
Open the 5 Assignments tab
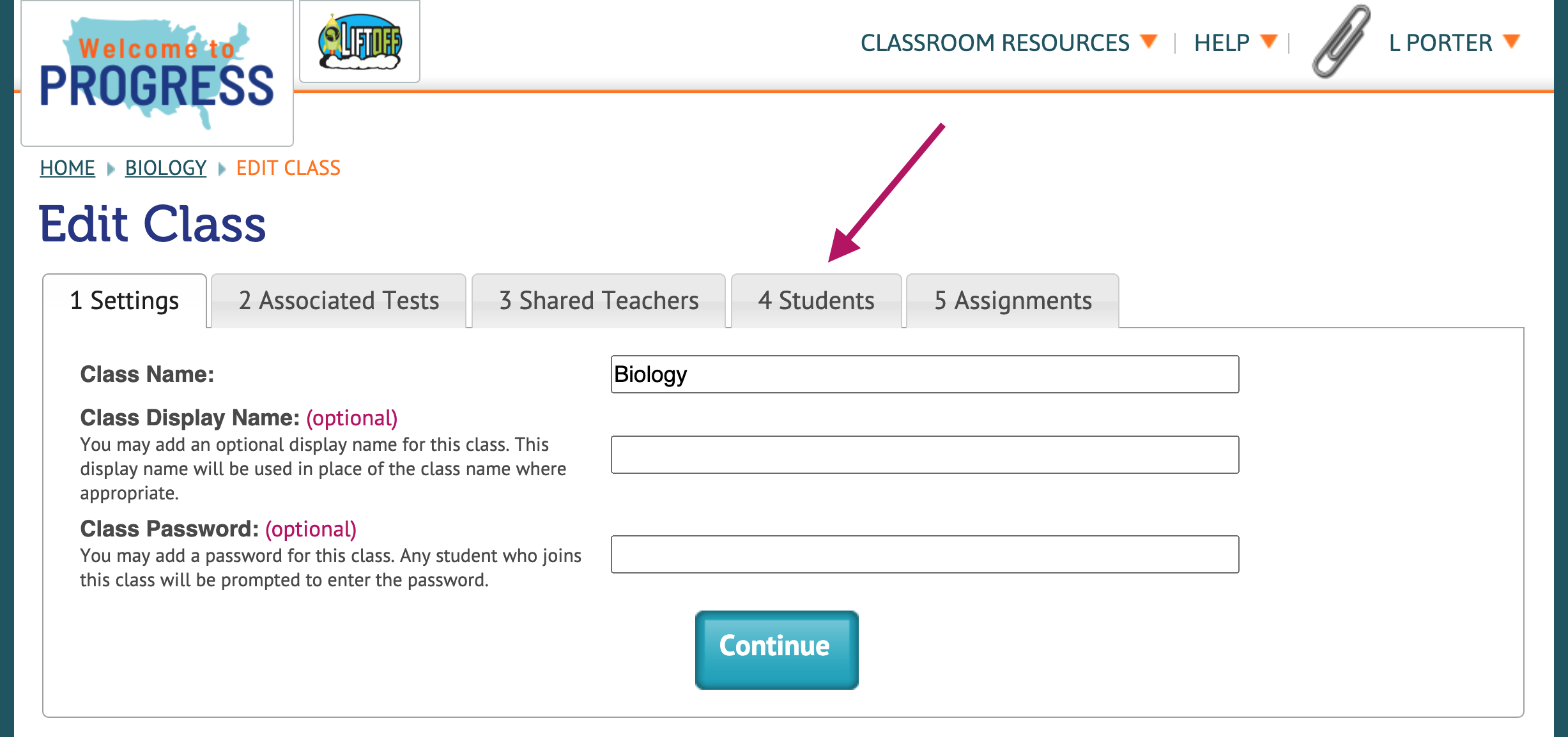(1013, 301)
